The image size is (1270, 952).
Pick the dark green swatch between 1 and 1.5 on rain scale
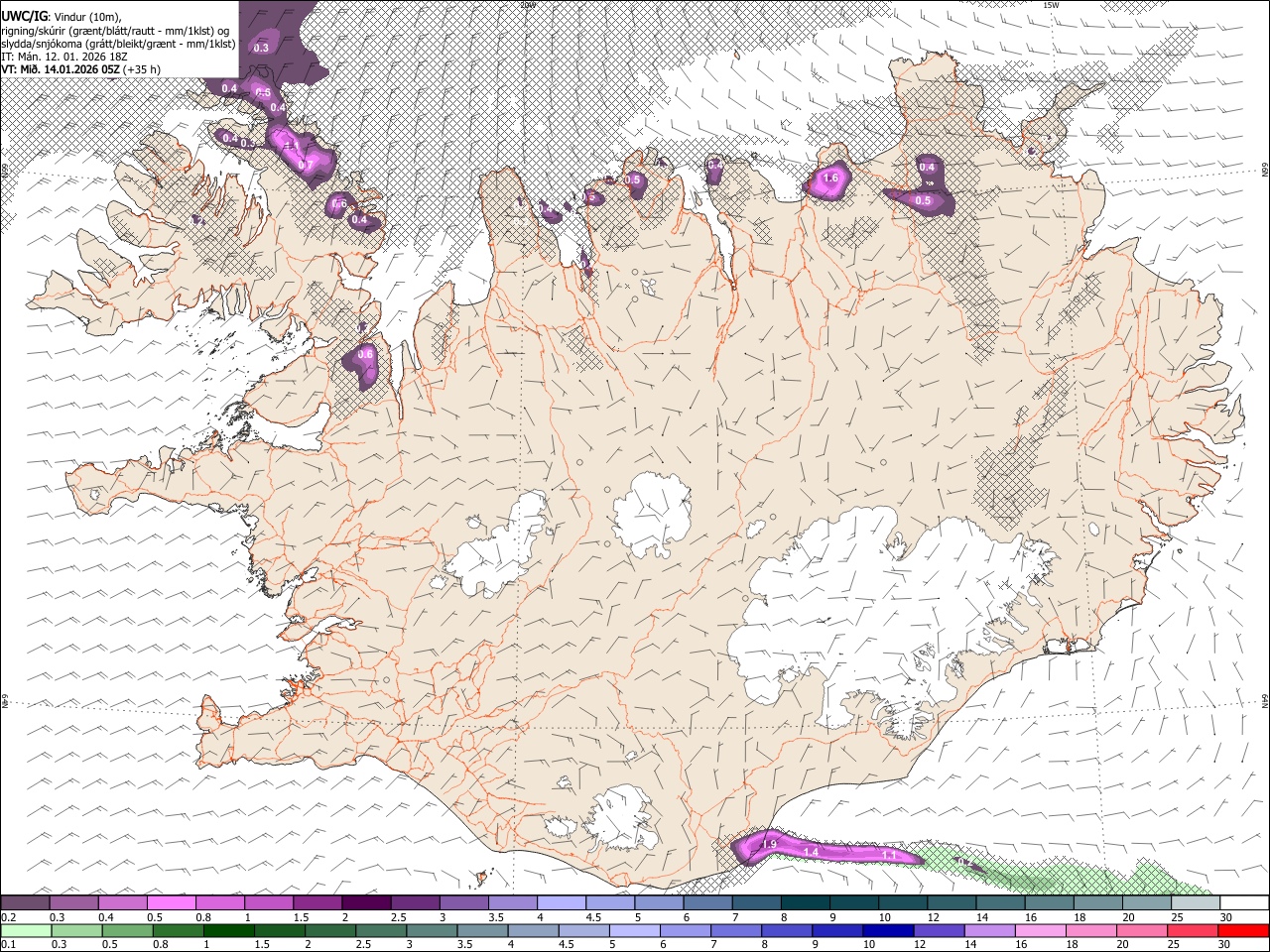pos(229,931)
